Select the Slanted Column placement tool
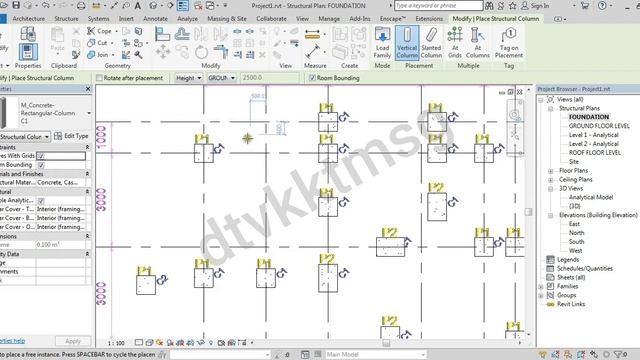This screenshot has height=360, width=640. point(431,42)
